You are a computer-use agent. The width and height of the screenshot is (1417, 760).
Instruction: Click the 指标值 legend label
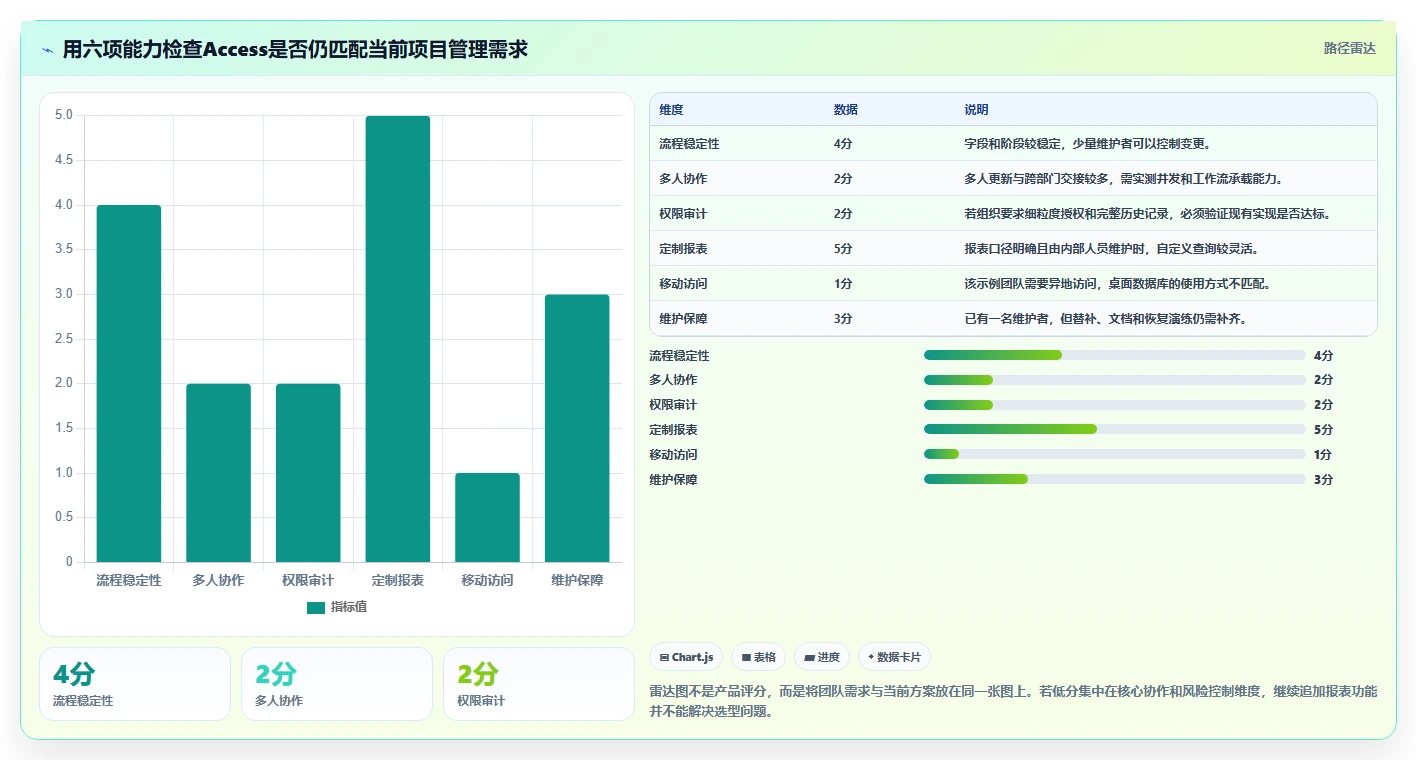[x=349, y=608]
